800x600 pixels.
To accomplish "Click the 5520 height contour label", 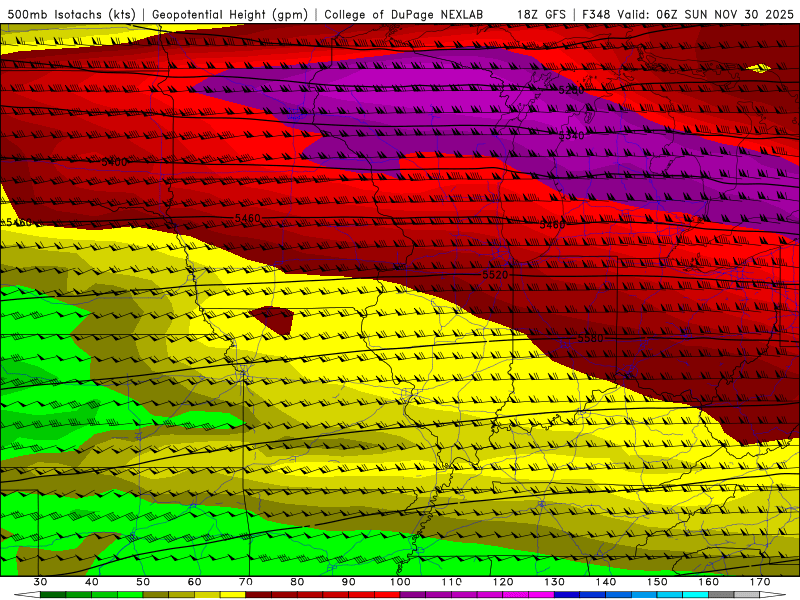I will (x=495, y=275).
